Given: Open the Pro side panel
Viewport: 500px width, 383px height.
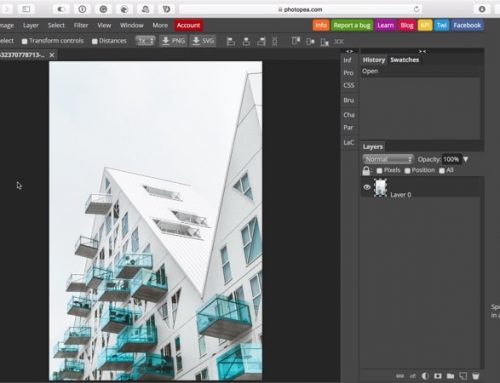Looking at the screenshot, I should 348,73.
